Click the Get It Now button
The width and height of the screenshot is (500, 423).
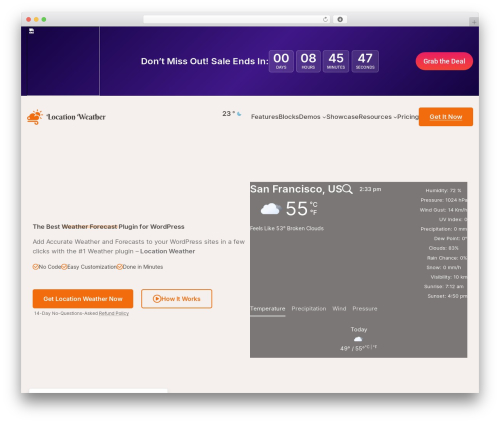tap(446, 117)
